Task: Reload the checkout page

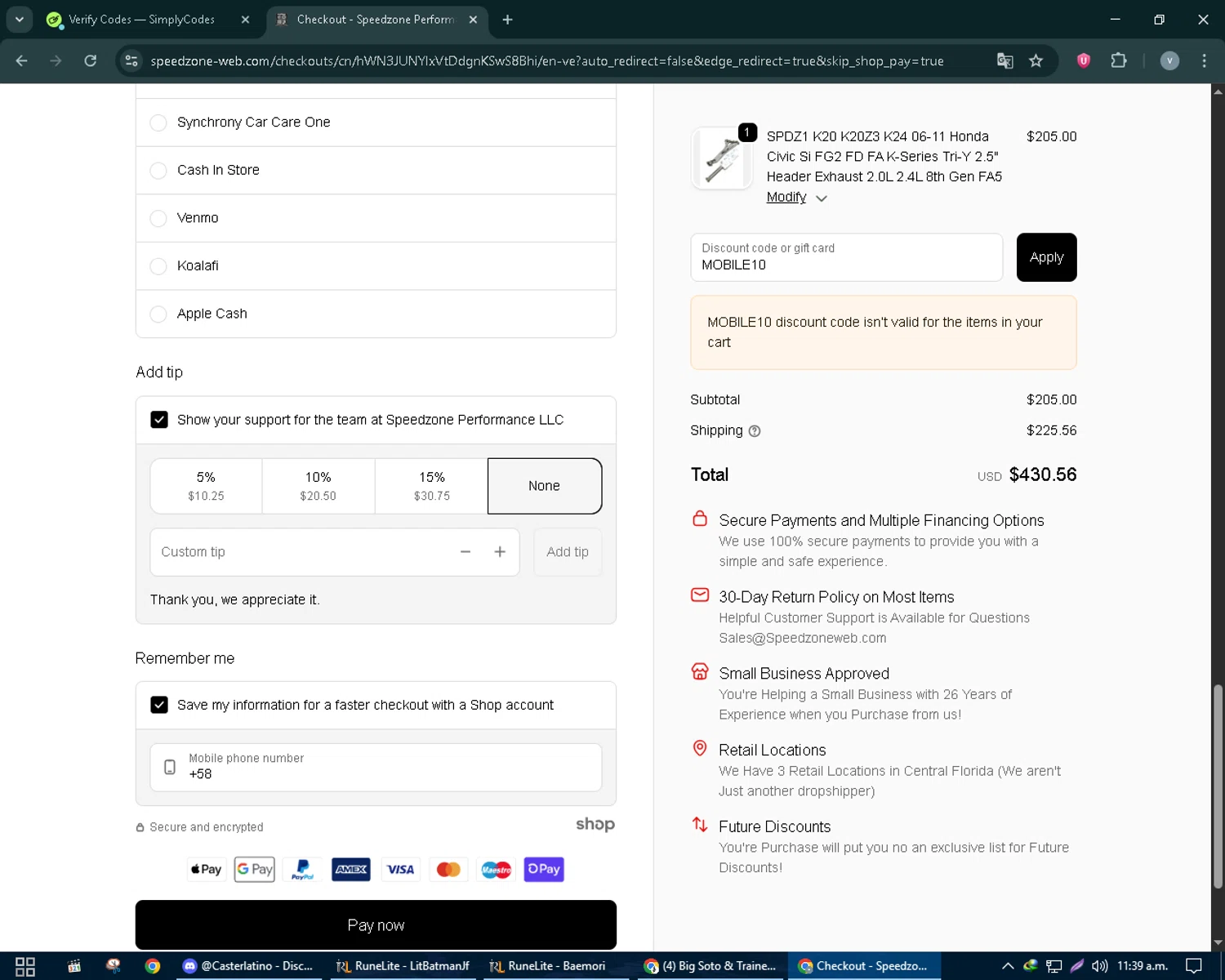Action: (x=91, y=60)
